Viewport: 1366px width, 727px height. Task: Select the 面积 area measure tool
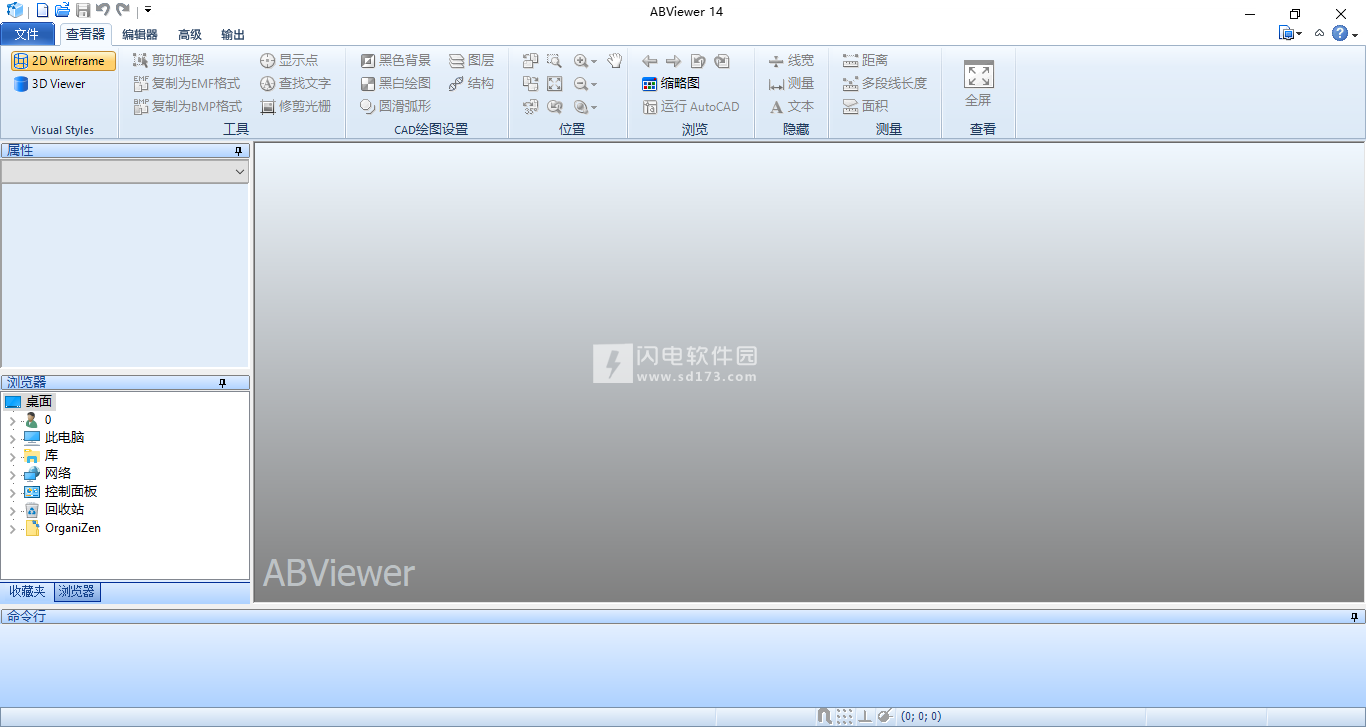pyautogui.click(x=865, y=106)
